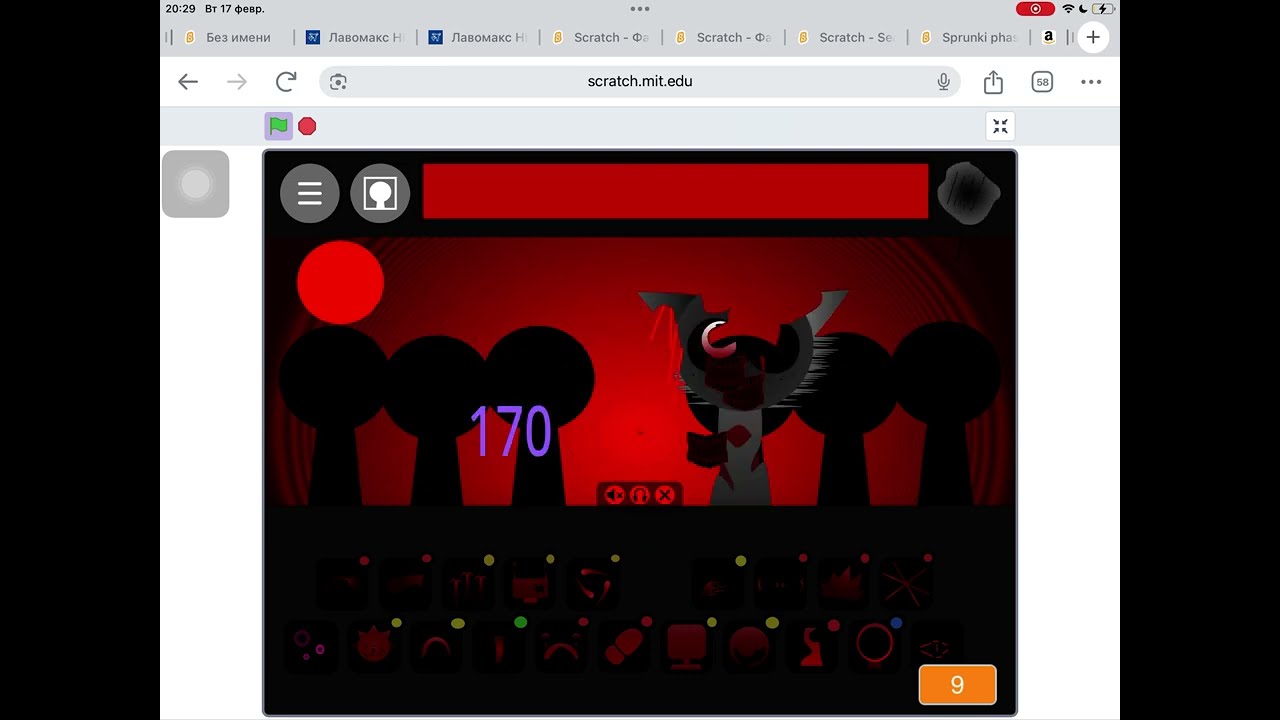Solo the character using the headphones mini-button

(x=640, y=495)
